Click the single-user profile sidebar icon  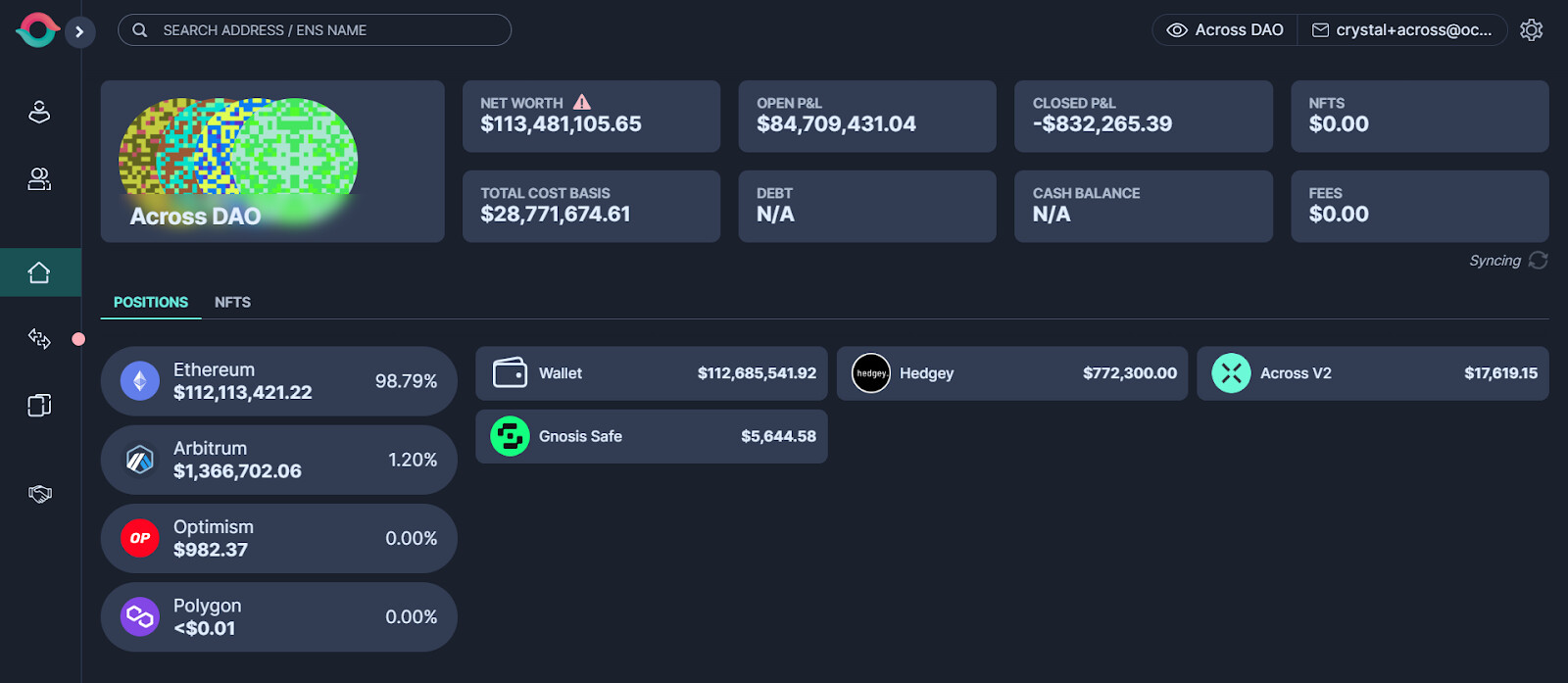tap(39, 112)
